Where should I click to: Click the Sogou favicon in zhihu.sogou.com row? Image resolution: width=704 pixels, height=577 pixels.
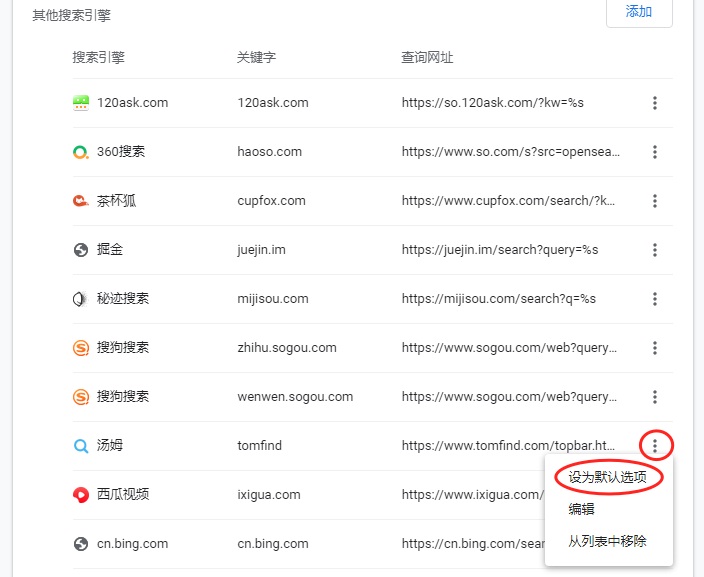coord(81,348)
